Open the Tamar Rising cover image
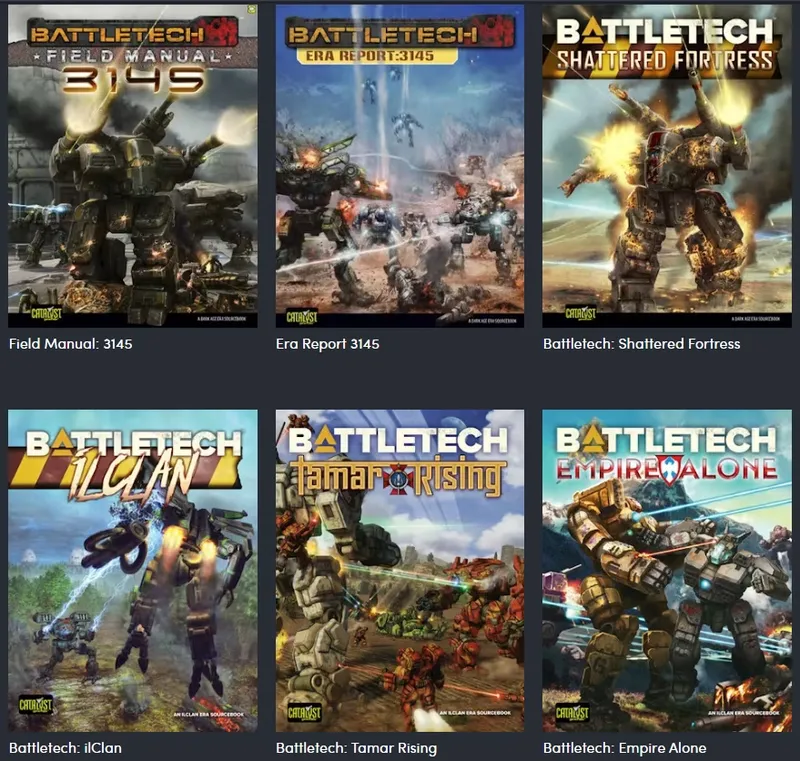 (x=400, y=571)
